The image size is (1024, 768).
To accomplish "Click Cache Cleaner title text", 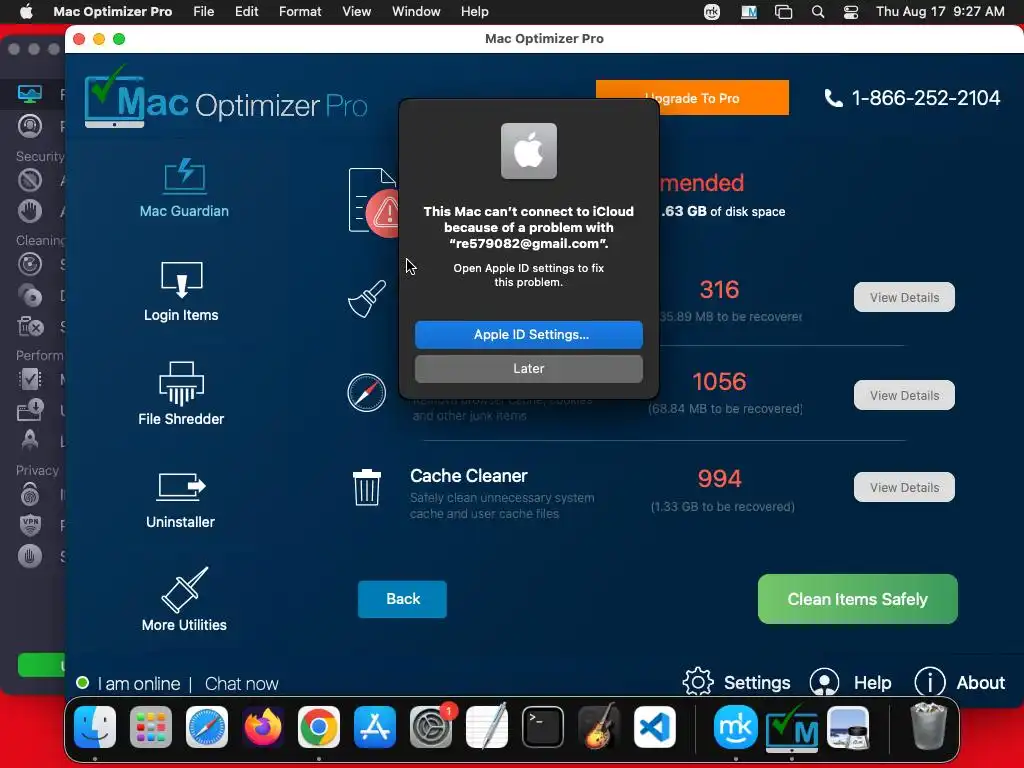I will pyautogui.click(x=468, y=476).
